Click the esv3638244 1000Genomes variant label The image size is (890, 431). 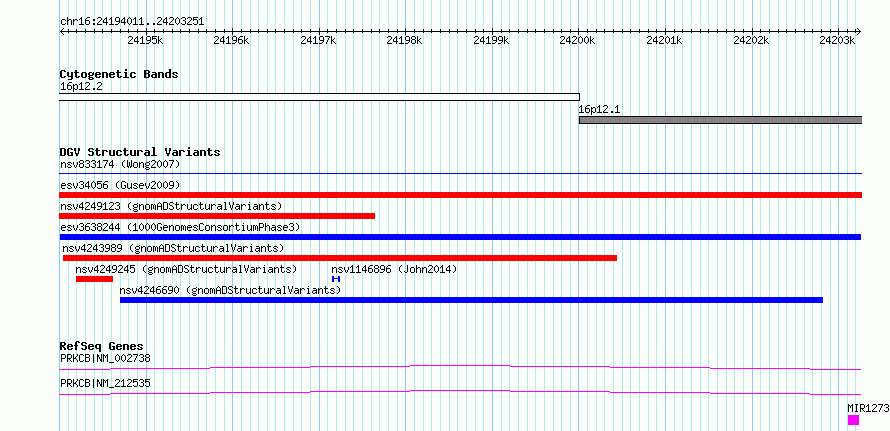click(180, 227)
